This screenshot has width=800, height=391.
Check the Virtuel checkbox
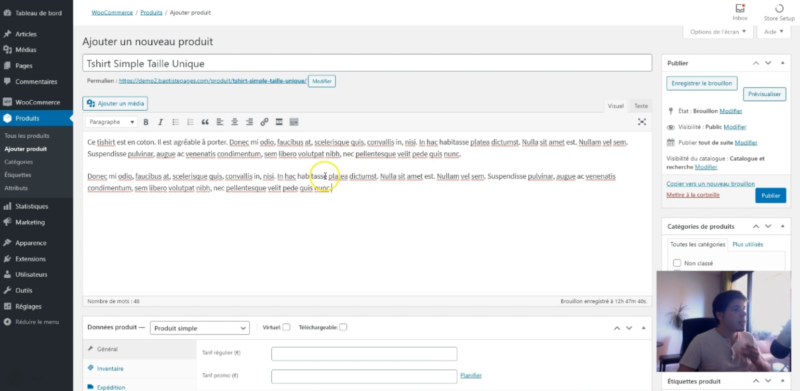287,327
